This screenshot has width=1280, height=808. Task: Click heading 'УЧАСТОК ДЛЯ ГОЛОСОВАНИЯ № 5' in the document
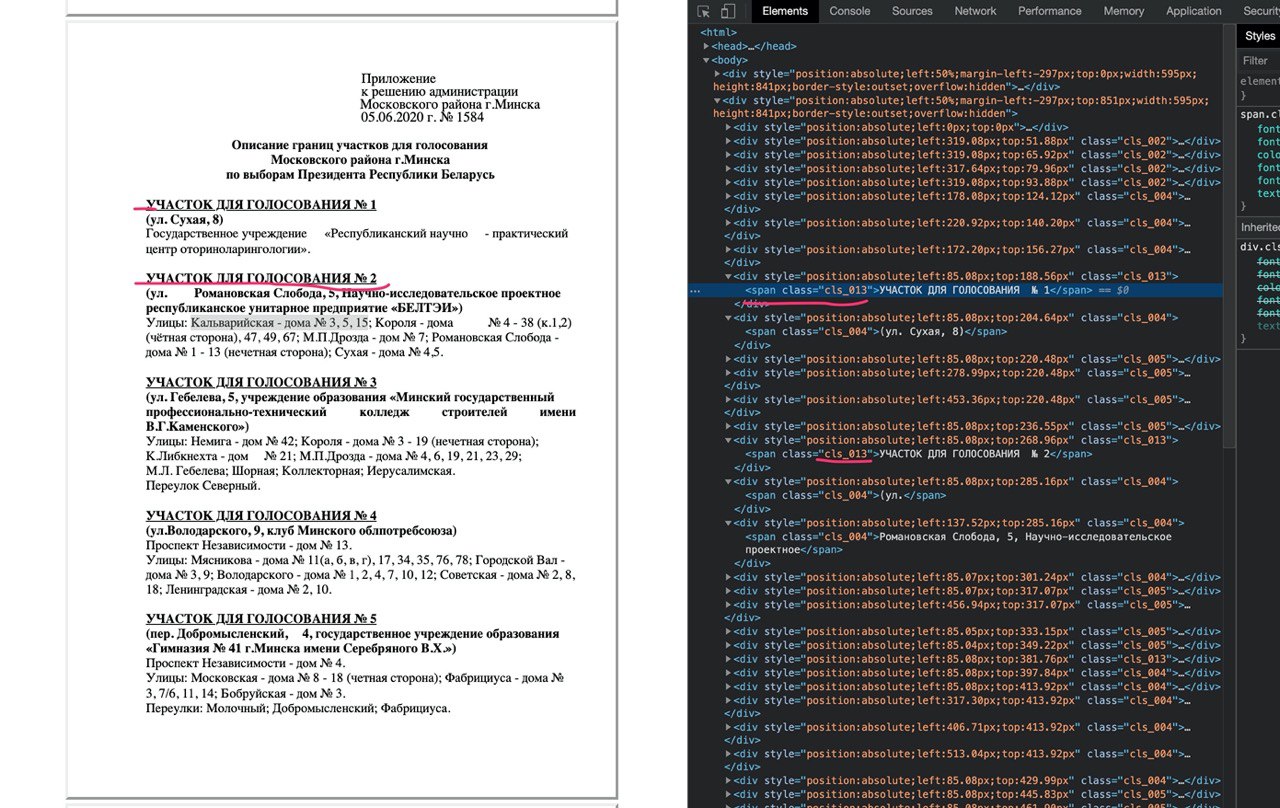[x=261, y=619]
